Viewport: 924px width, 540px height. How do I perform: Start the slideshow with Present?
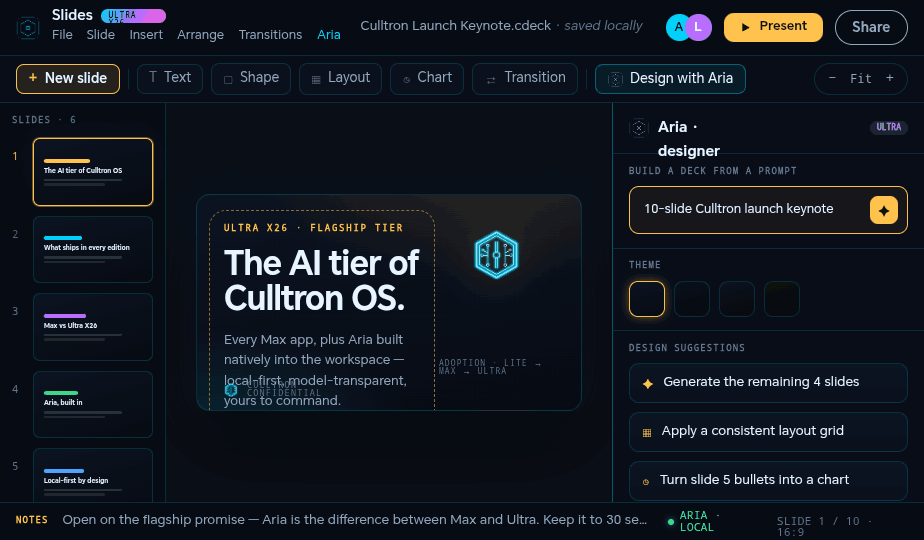coord(773,27)
